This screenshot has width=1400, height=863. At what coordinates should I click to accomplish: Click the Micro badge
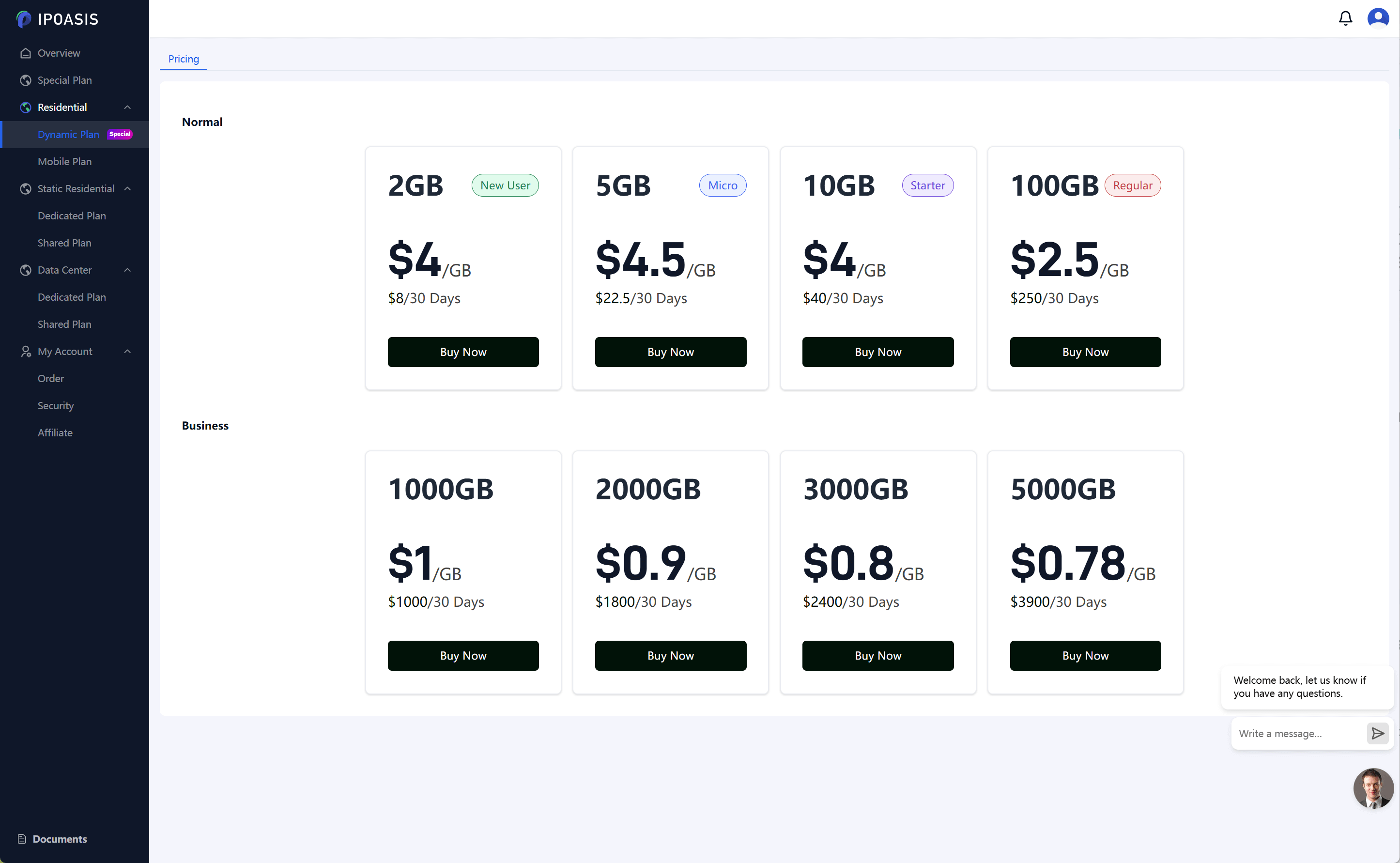click(x=723, y=185)
